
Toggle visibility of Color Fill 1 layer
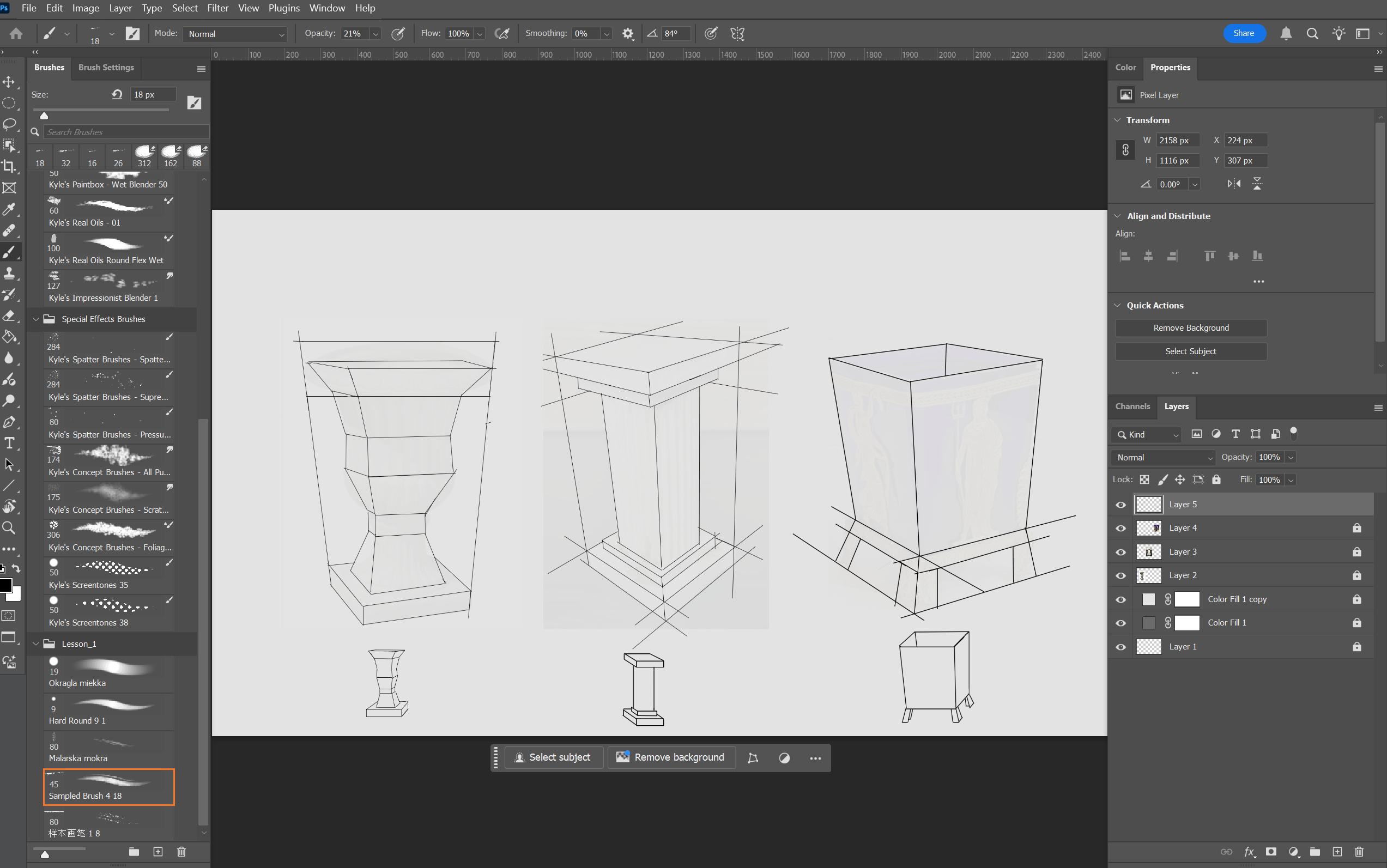pyautogui.click(x=1120, y=623)
